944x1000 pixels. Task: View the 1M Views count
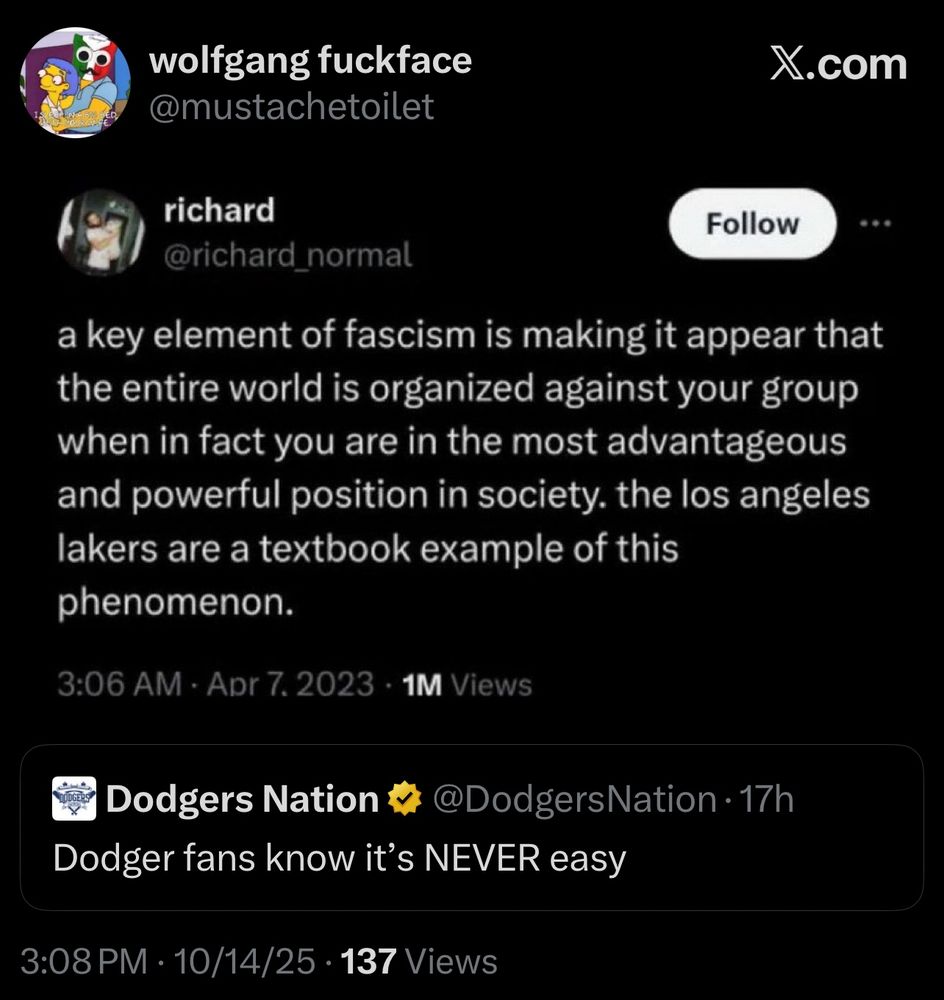[465, 685]
